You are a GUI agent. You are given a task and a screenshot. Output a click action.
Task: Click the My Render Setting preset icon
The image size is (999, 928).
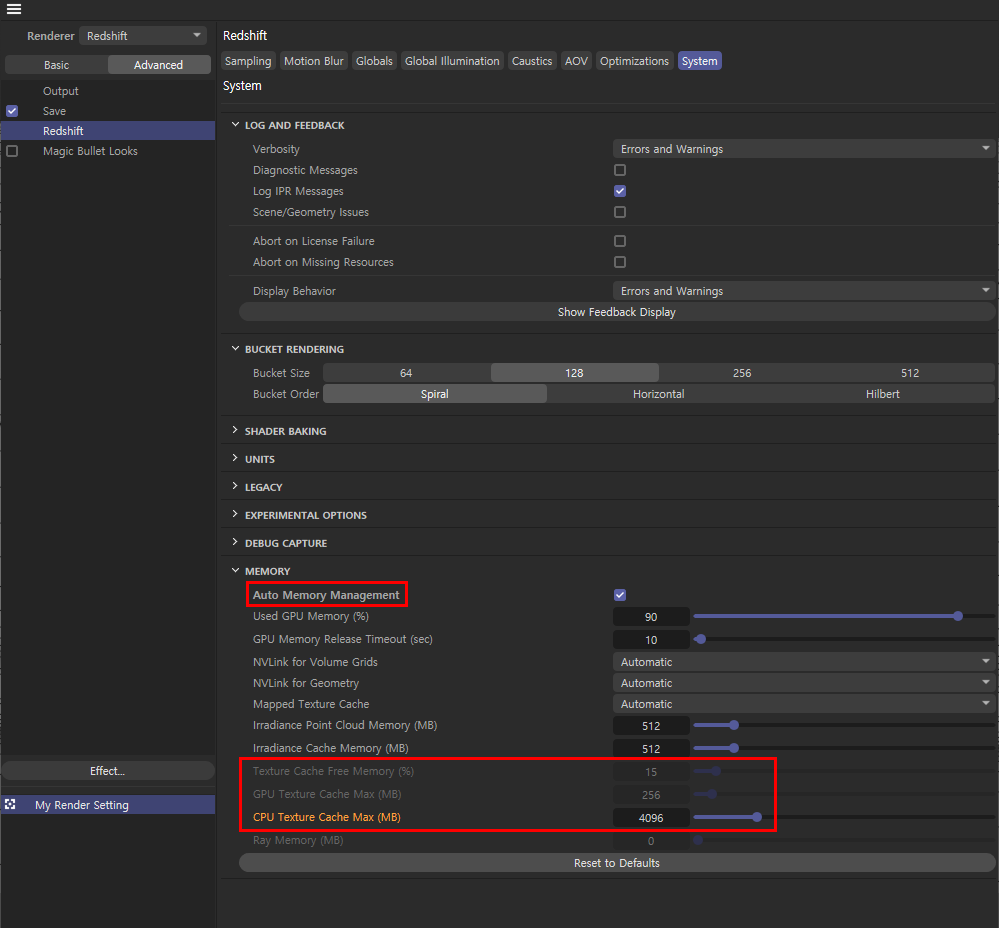[x=10, y=804]
